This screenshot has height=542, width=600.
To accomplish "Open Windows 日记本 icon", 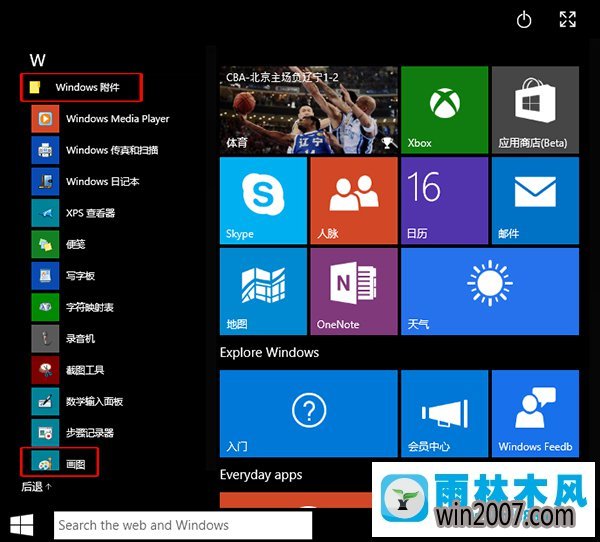I will [x=45, y=181].
